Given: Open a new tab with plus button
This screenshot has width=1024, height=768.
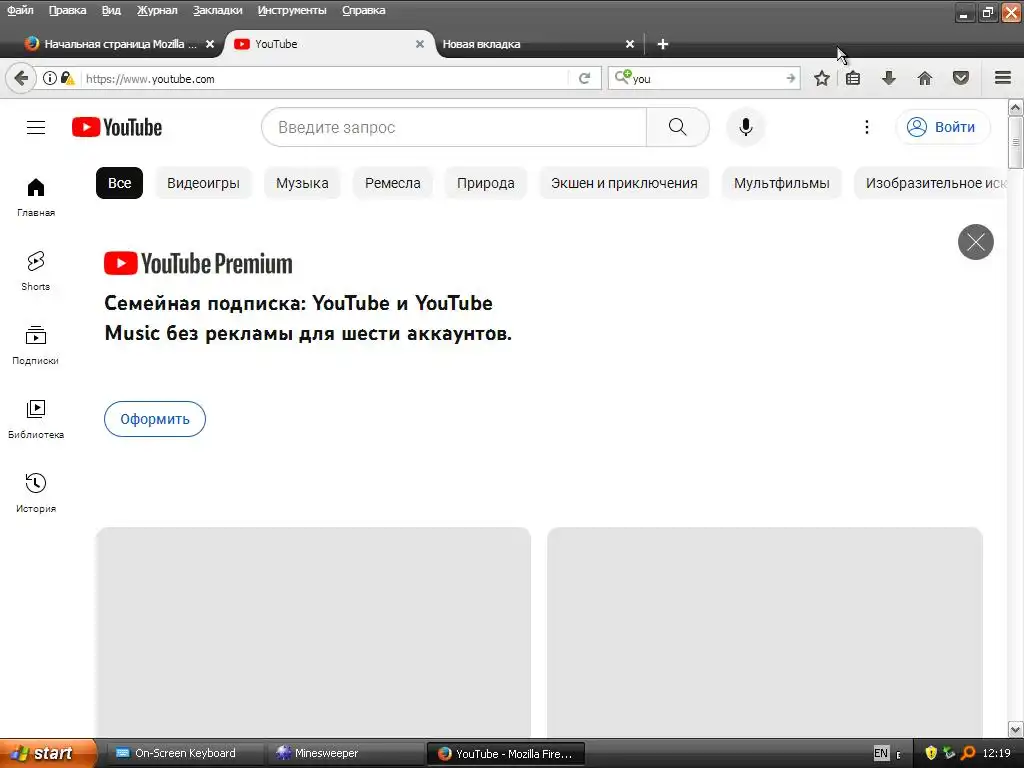Looking at the screenshot, I should tap(662, 44).
